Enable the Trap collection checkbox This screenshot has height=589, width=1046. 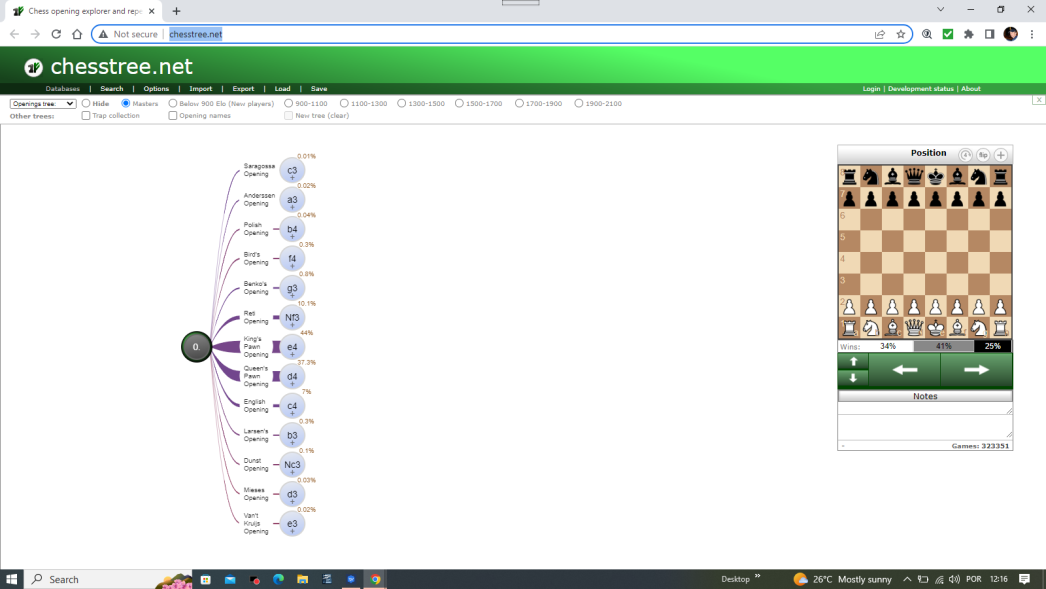[x=86, y=116]
